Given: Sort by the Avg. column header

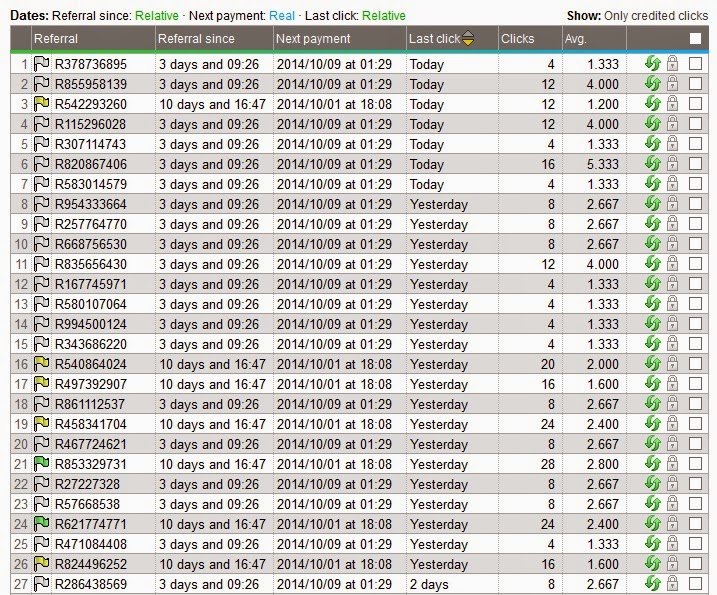Looking at the screenshot, I should (x=576, y=39).
